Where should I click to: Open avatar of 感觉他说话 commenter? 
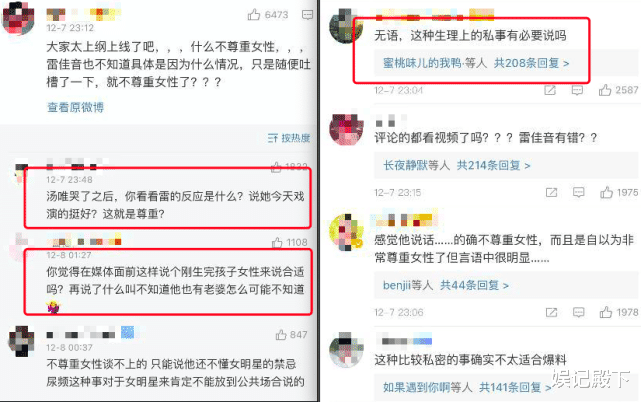(346, 231)
